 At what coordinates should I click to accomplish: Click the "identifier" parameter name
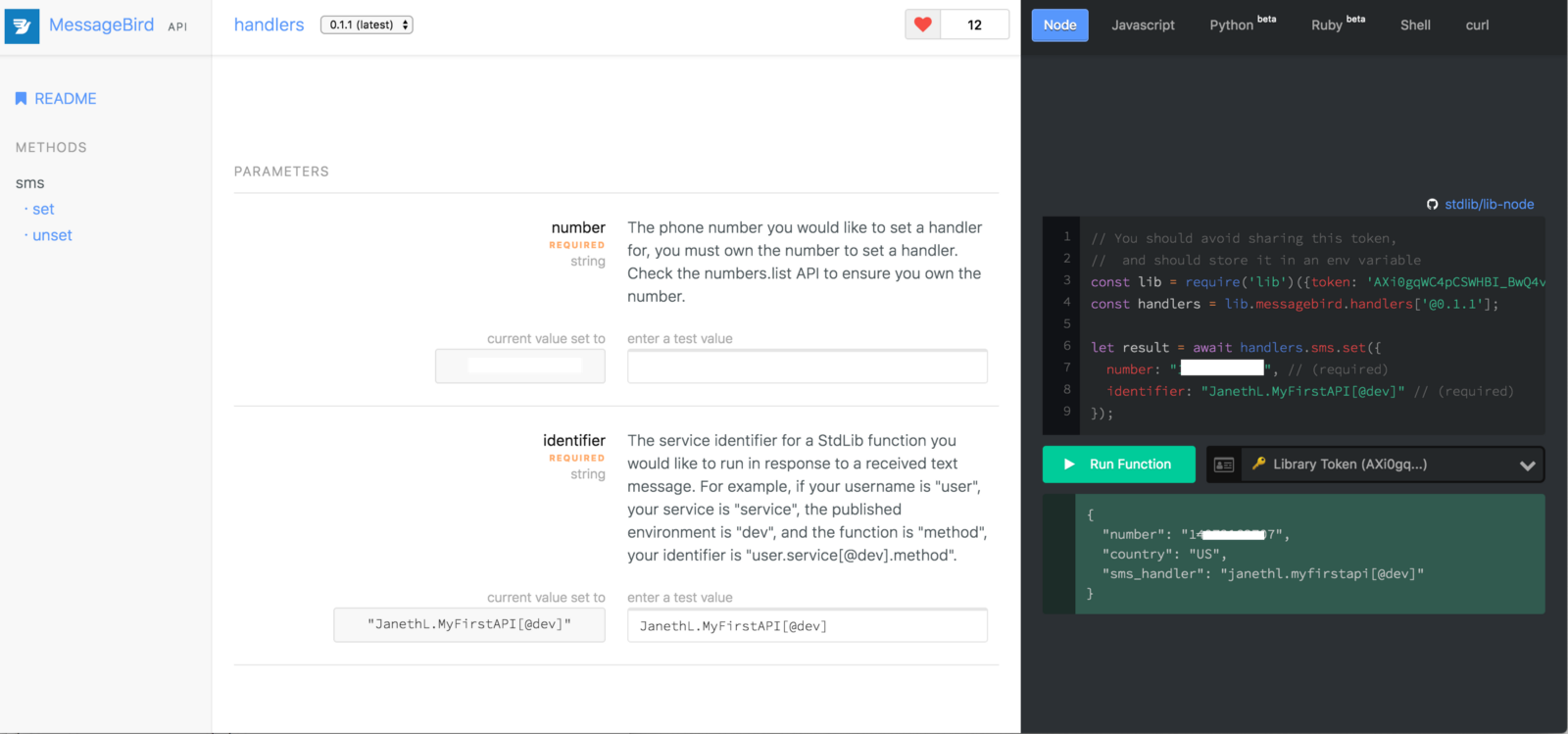(x=574, y=441)
